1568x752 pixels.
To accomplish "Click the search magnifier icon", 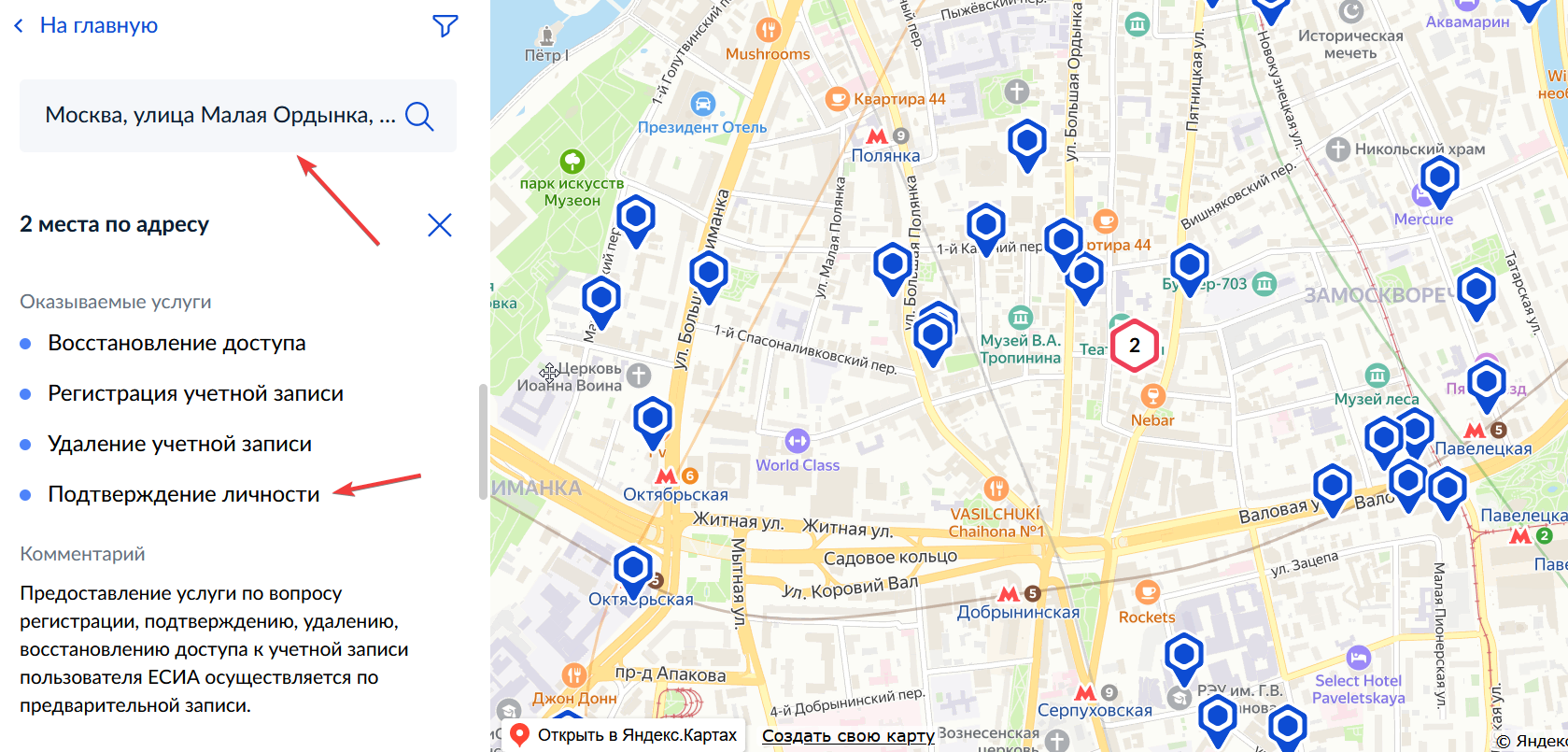I will coord(419,116).
